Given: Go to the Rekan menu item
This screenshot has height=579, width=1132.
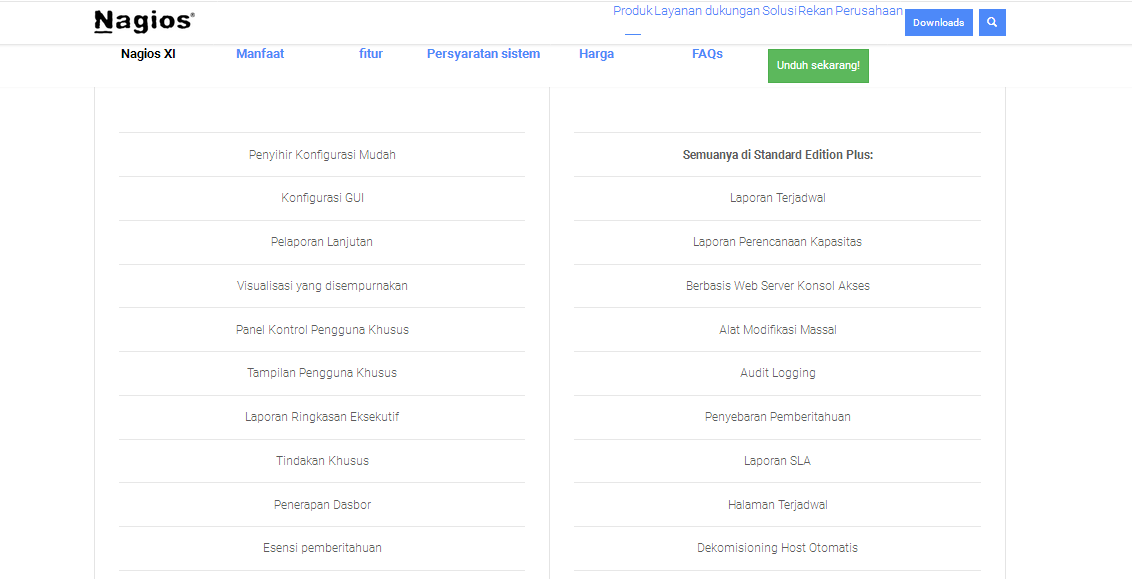Looking at the screenshot, I should click(x=815, y=11).
